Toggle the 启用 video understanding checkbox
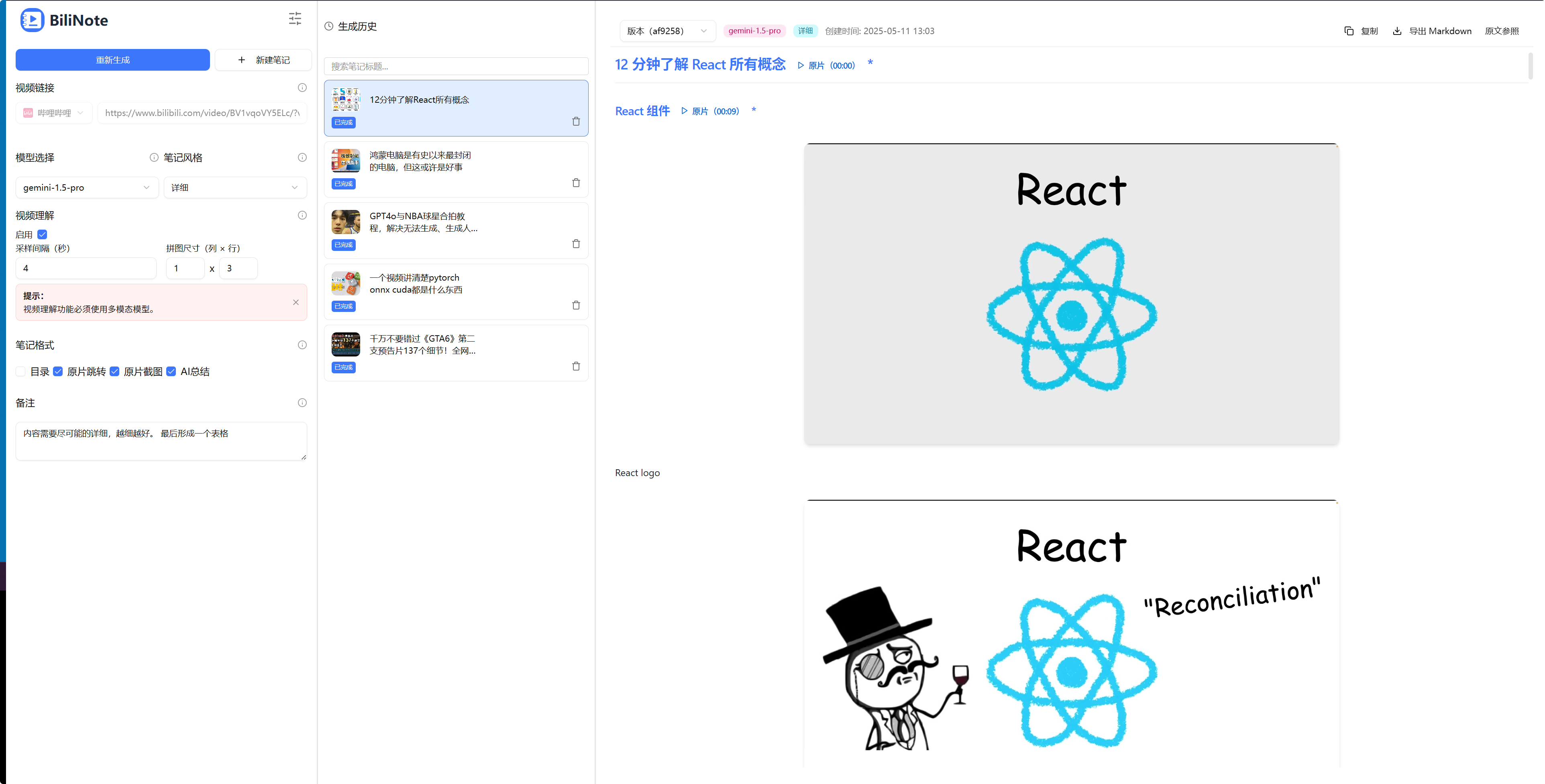 click(43, 234)
